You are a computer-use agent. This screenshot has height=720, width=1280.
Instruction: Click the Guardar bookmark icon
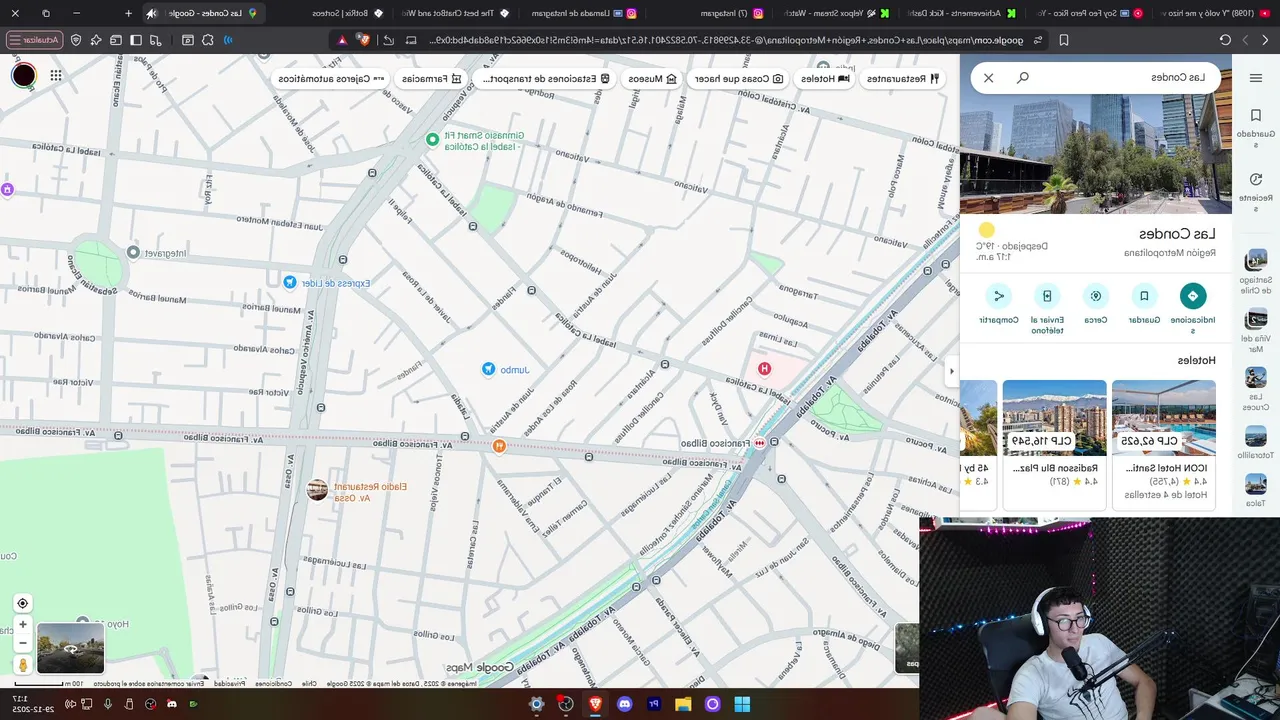point(1144,296)
